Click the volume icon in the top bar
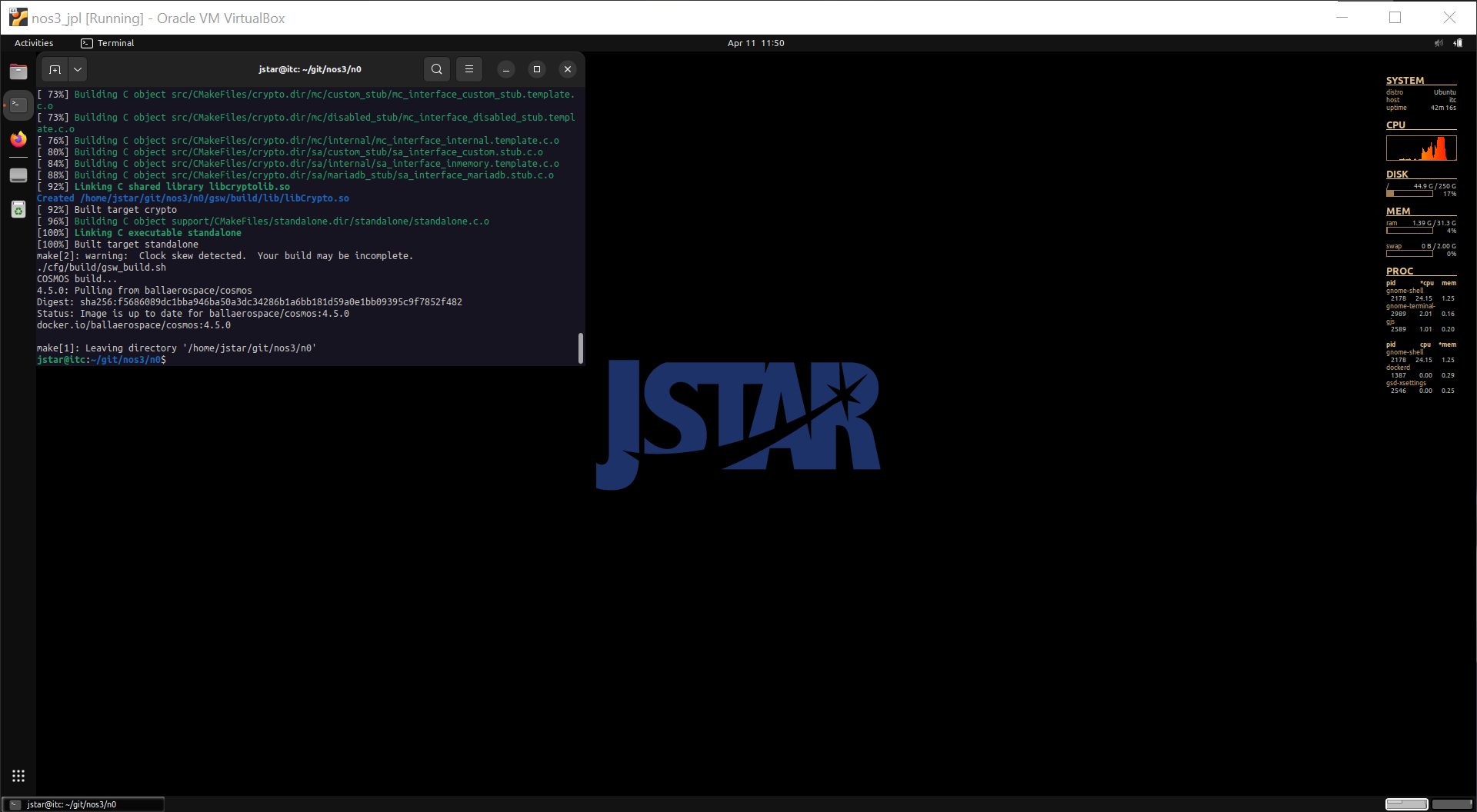This screenshot has width=1477, height=812. point(1439,43)
